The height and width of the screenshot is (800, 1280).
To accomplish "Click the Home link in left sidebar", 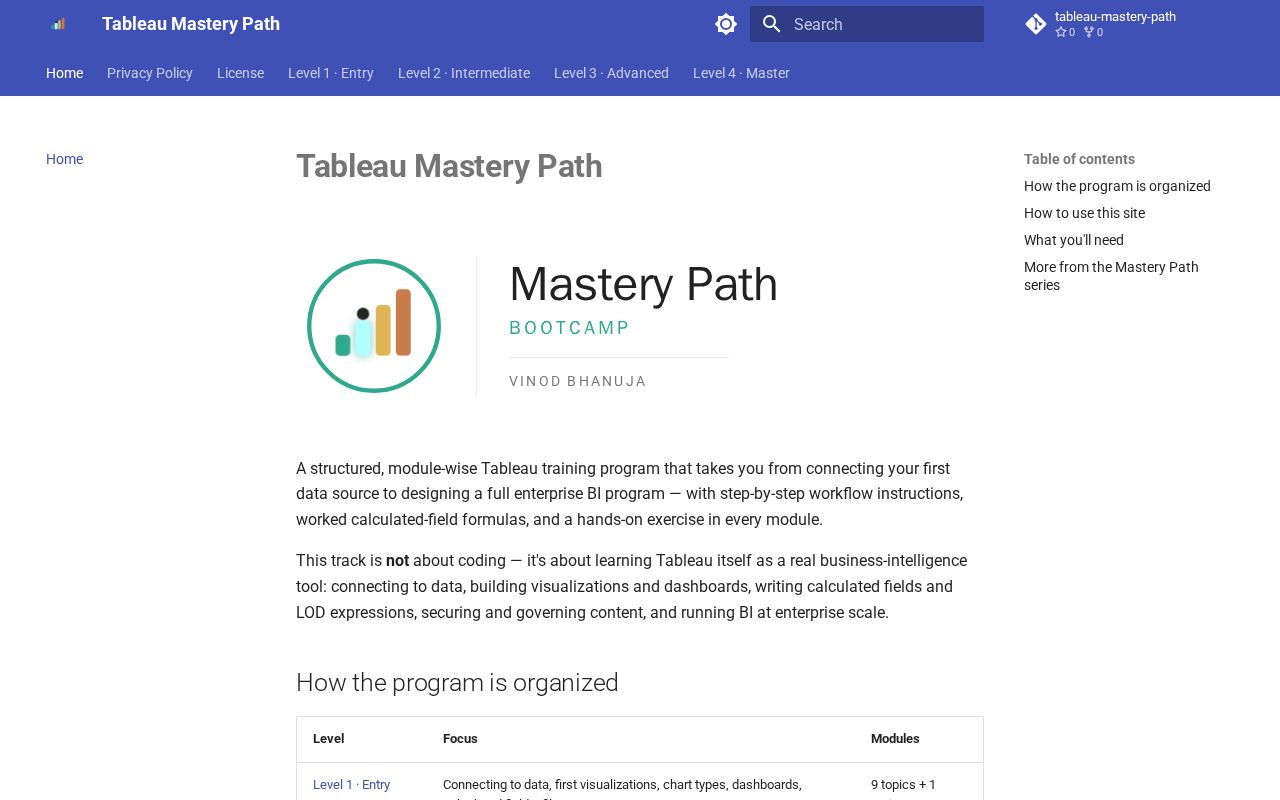I will [x=65, y=159].
